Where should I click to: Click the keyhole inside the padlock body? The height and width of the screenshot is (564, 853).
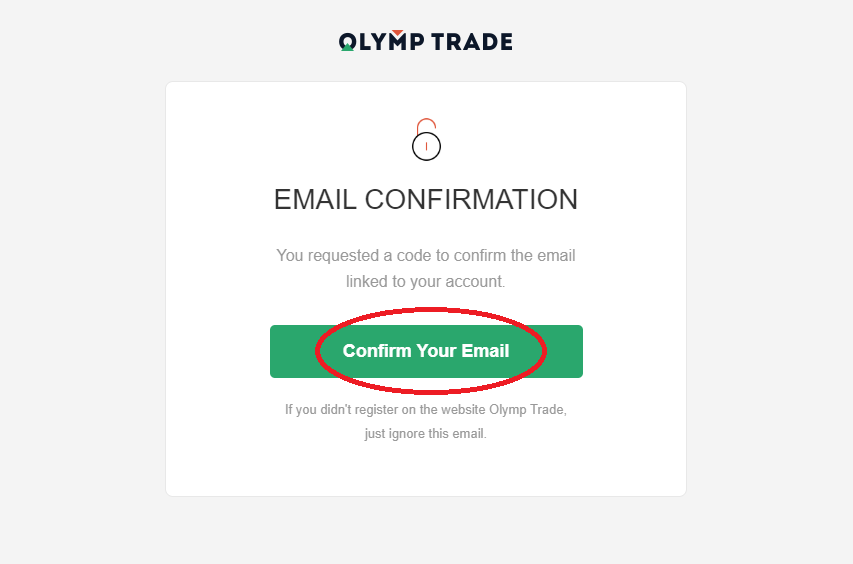click(x=426, y=146)
